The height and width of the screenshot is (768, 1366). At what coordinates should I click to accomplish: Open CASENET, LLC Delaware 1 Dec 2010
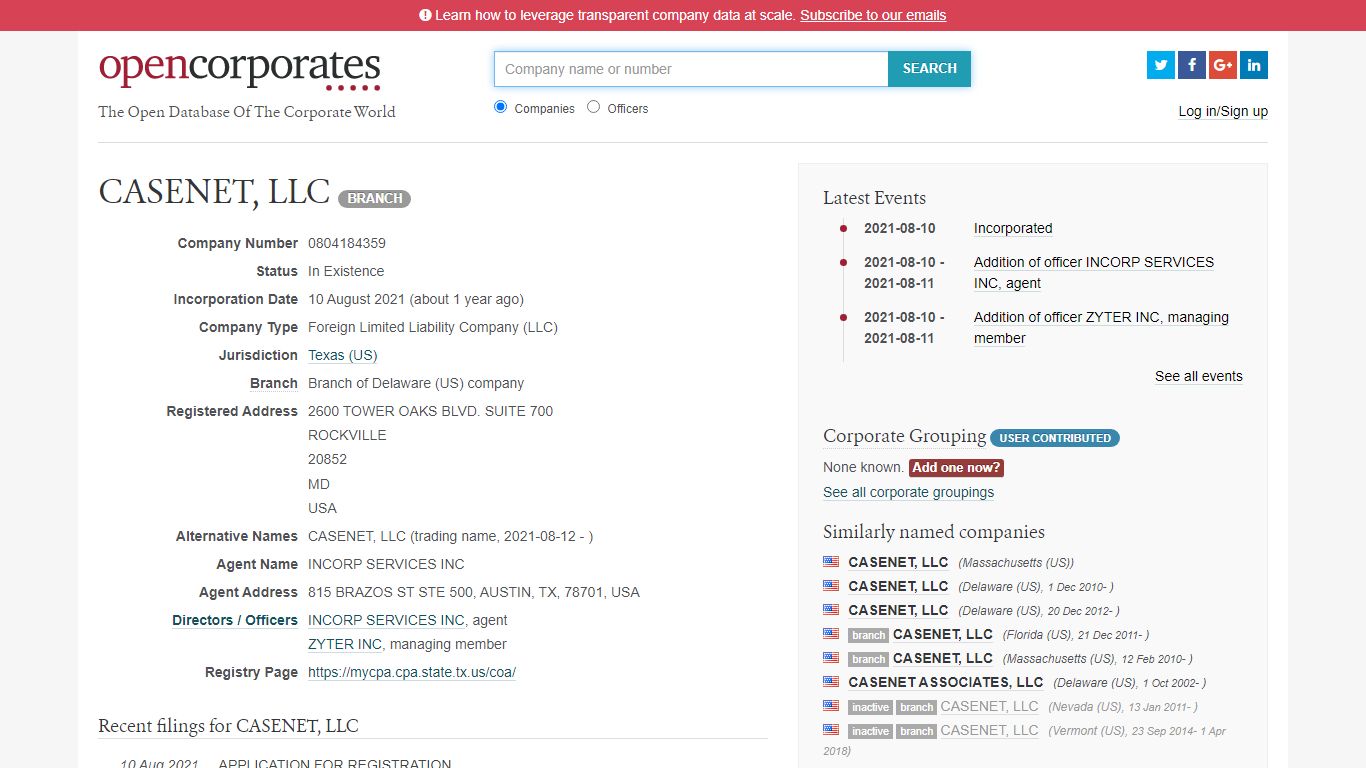(x=898, y=586)
